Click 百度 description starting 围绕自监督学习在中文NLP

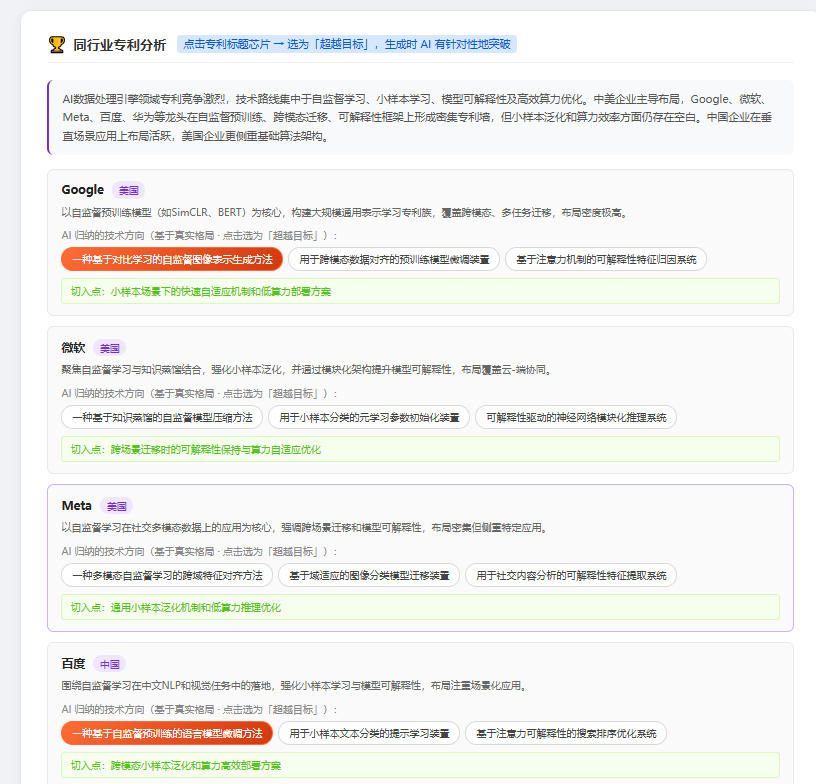tap(296, 686)
